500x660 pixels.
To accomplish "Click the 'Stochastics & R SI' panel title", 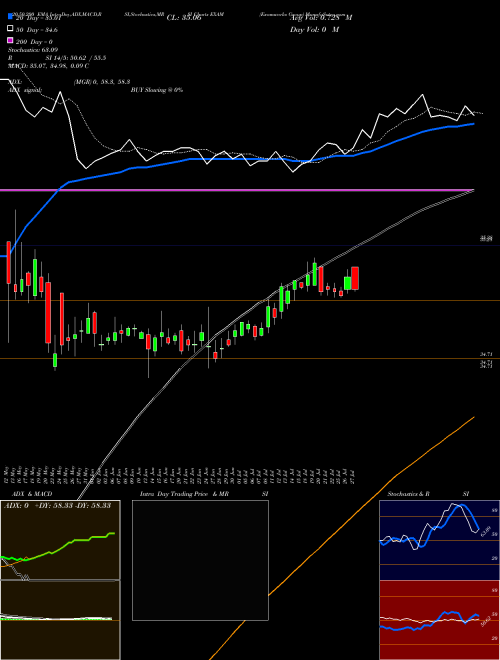I will 428,494.
